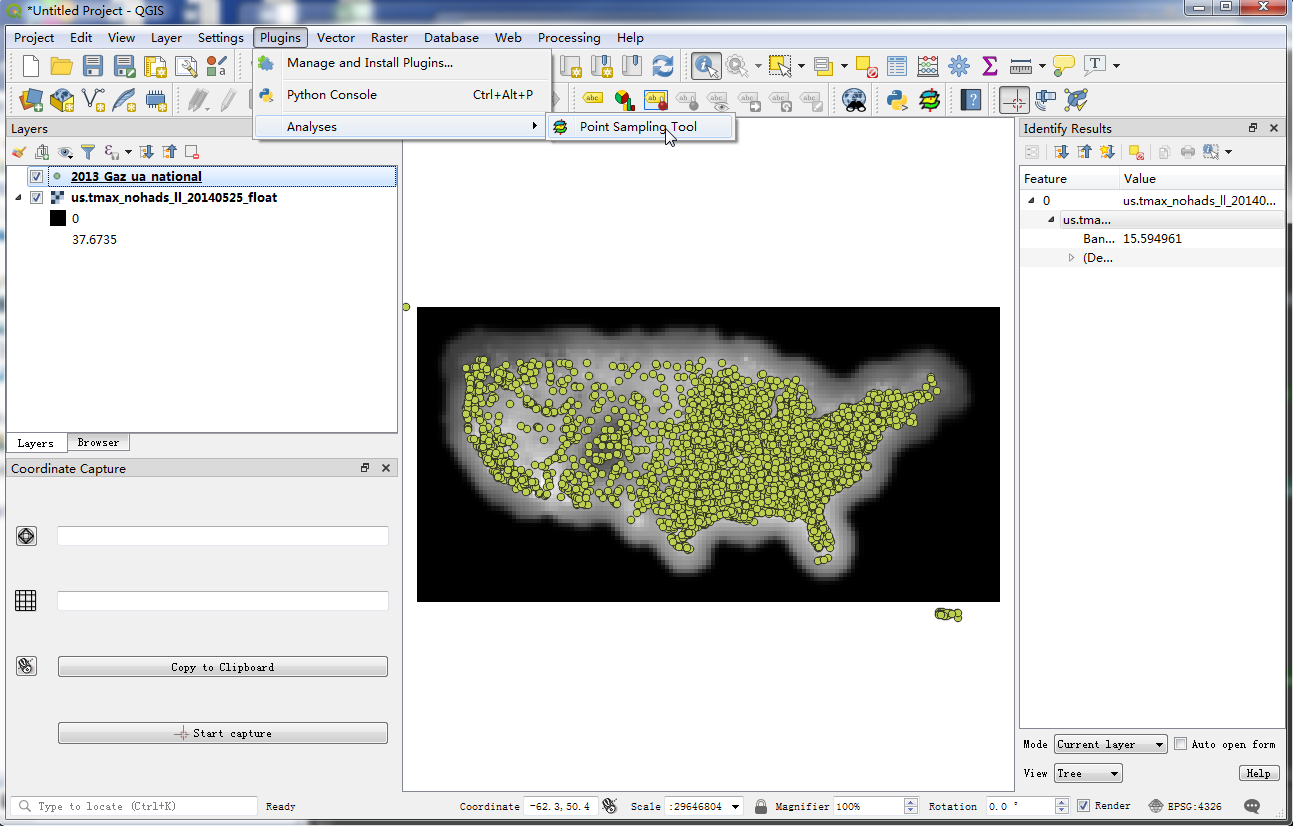Open Layer Styling panel paintbrush icon
The image size is (1293, 826).
click(19, 152)
